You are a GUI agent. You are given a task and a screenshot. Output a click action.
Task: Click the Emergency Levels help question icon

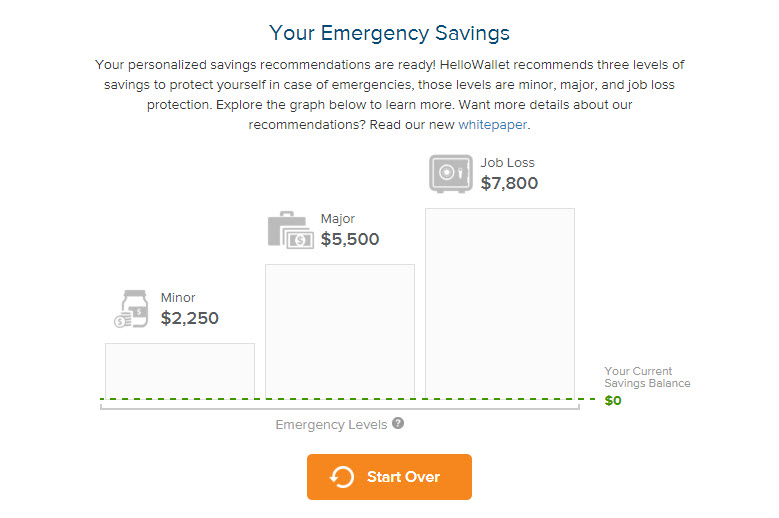click(x=398, y=423)
